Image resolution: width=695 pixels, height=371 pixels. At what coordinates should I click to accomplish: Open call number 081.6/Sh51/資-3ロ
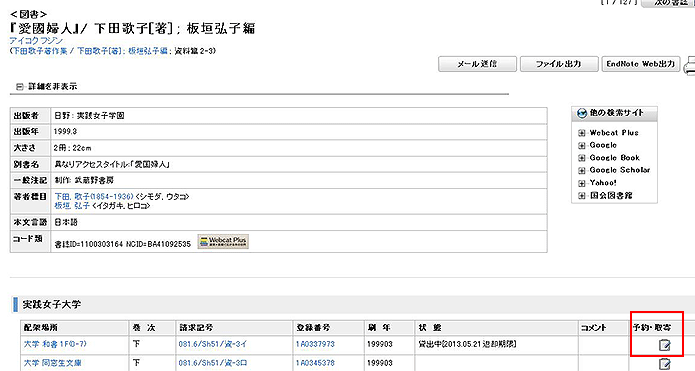[213, 363]
